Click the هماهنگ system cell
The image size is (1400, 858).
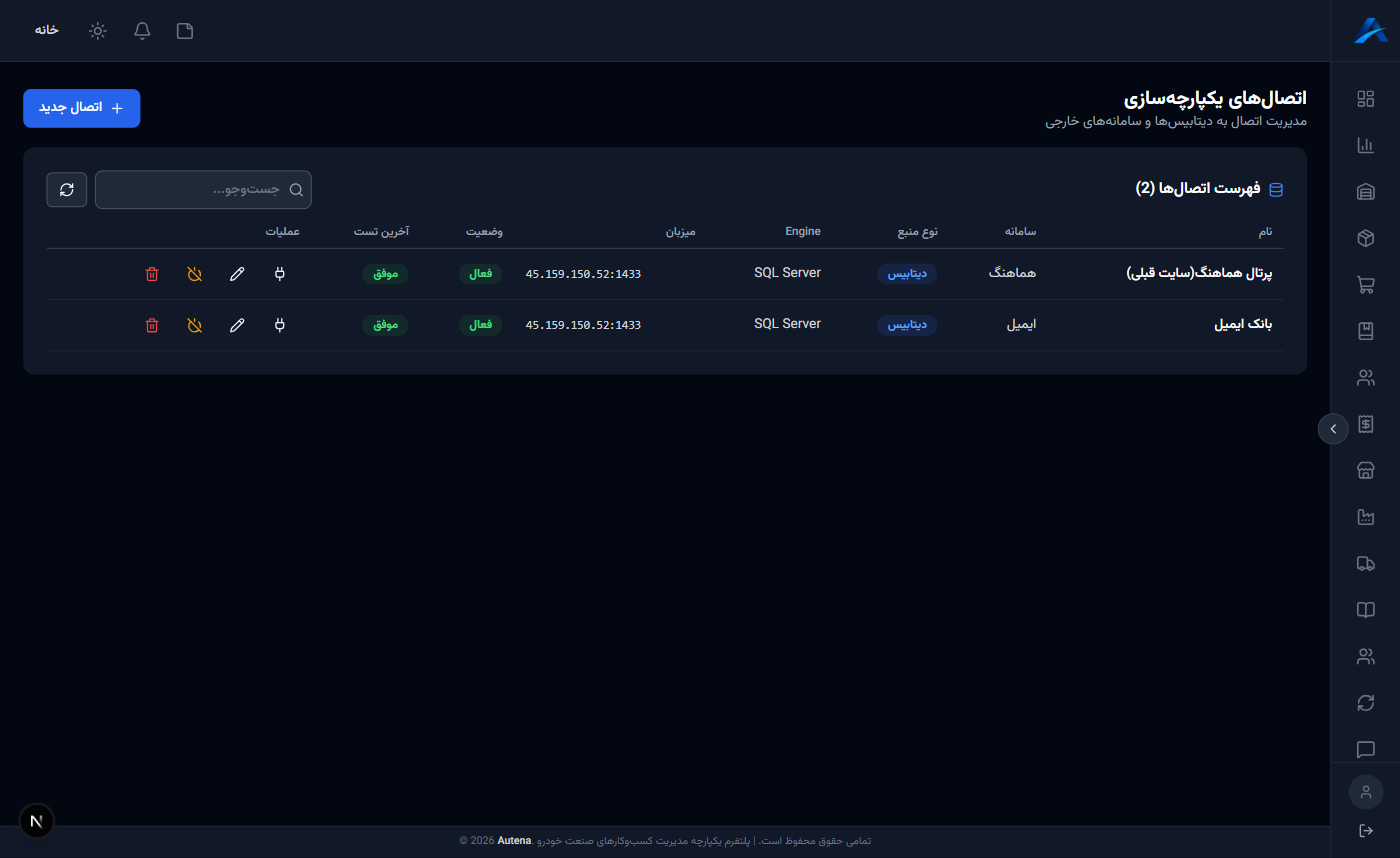click(1012, 273)
